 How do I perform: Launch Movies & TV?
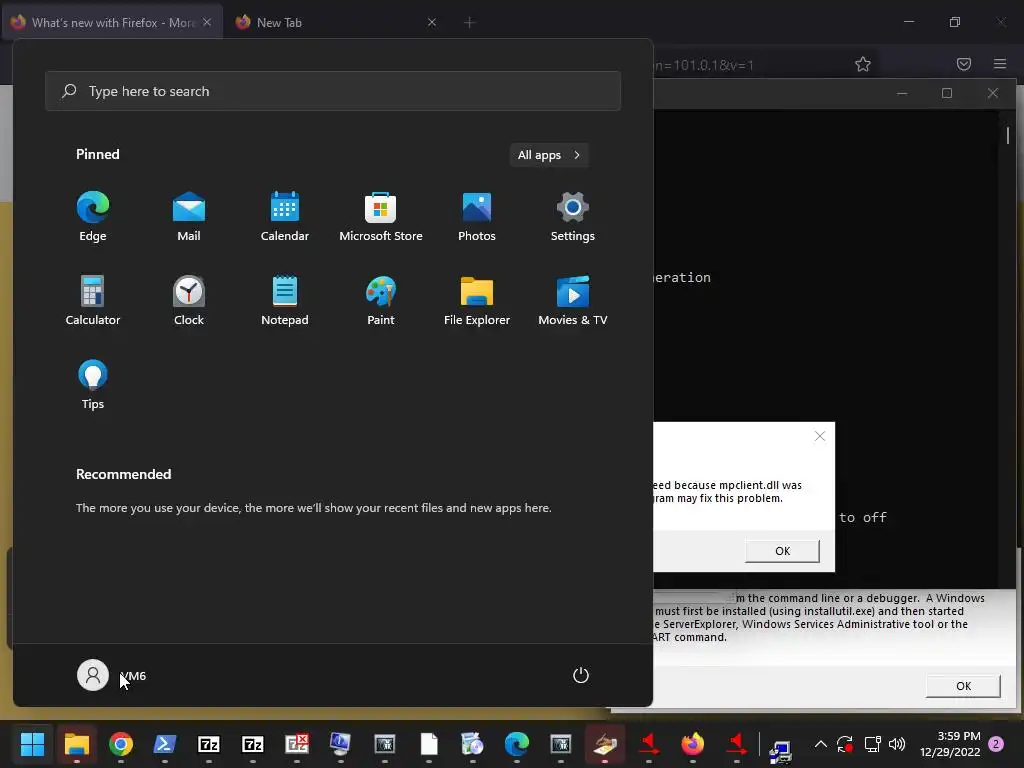click(573, 300)
